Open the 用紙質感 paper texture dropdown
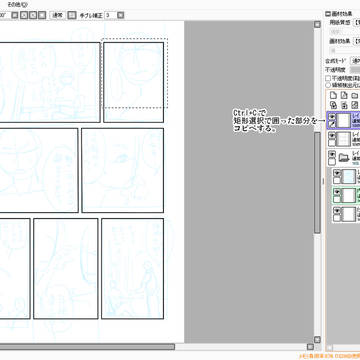This screenshot has width=360, height=360. pyautogui.click(x=356, y=23)
